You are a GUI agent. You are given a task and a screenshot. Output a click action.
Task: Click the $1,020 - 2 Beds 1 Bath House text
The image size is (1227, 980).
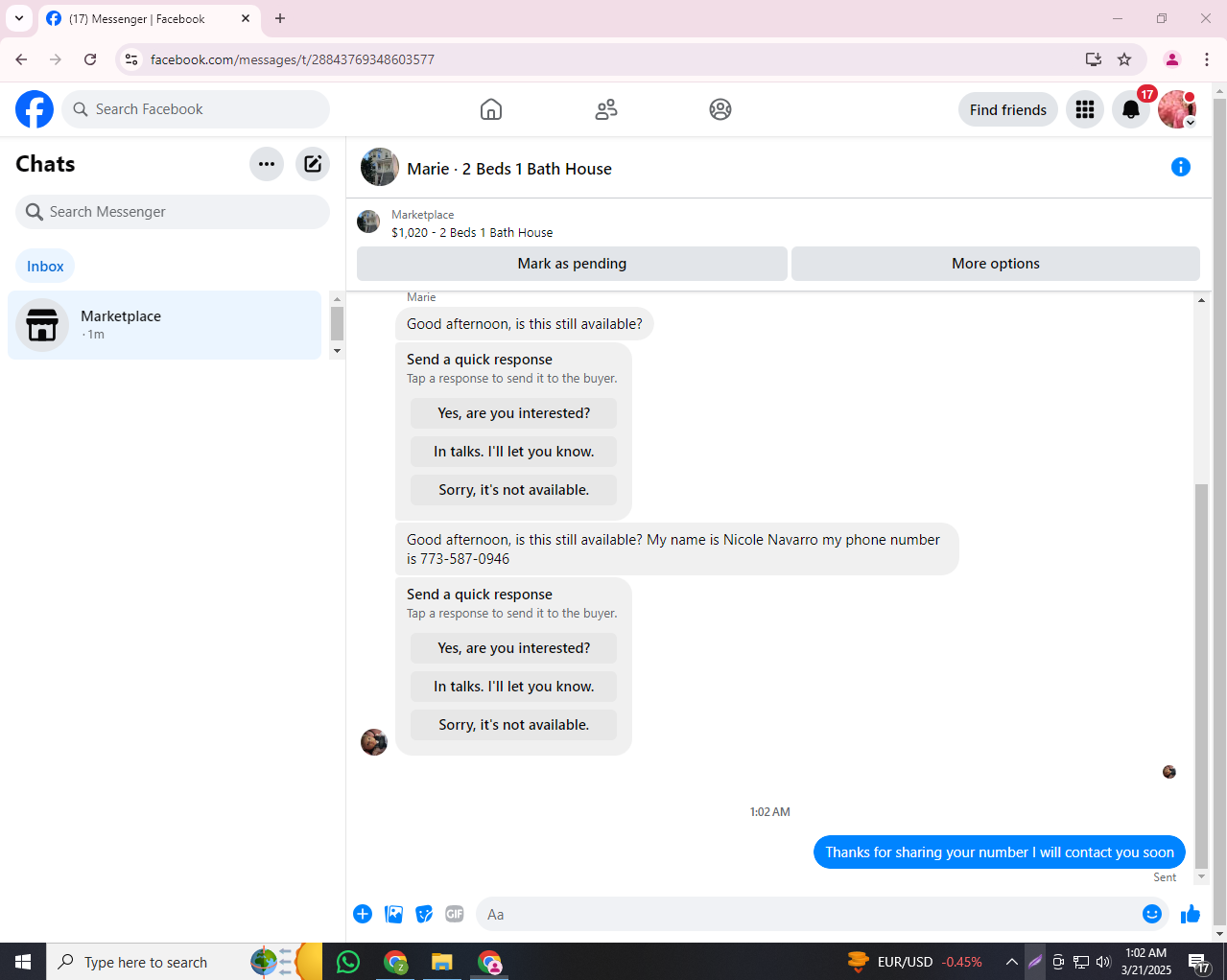(472, 233)
